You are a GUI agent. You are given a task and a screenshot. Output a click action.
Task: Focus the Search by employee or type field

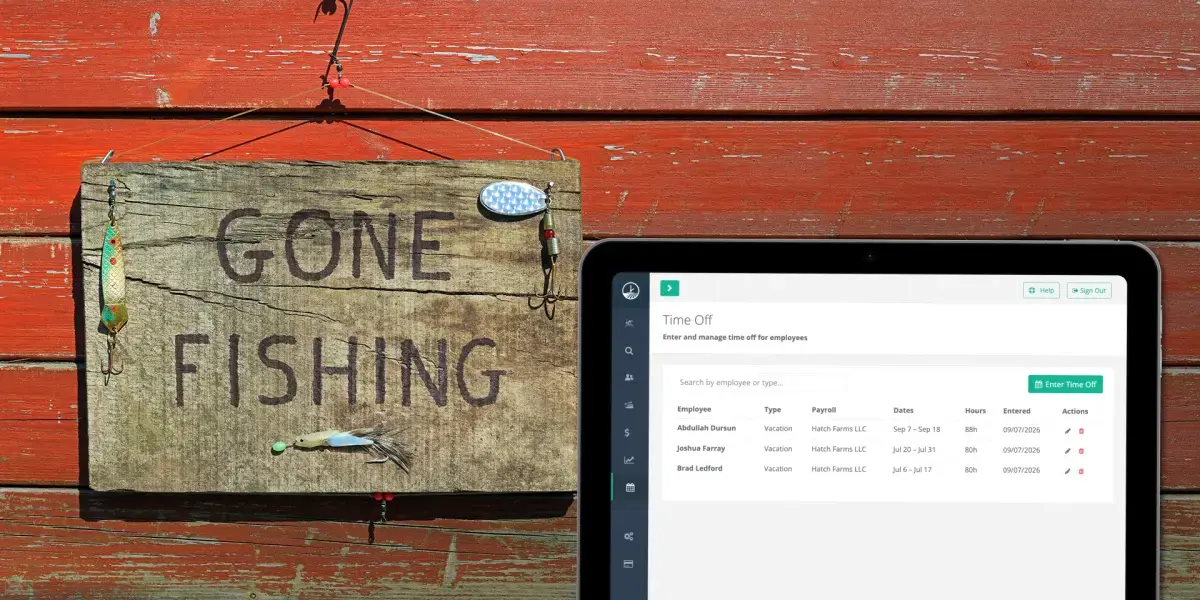[x=760, y=382]
